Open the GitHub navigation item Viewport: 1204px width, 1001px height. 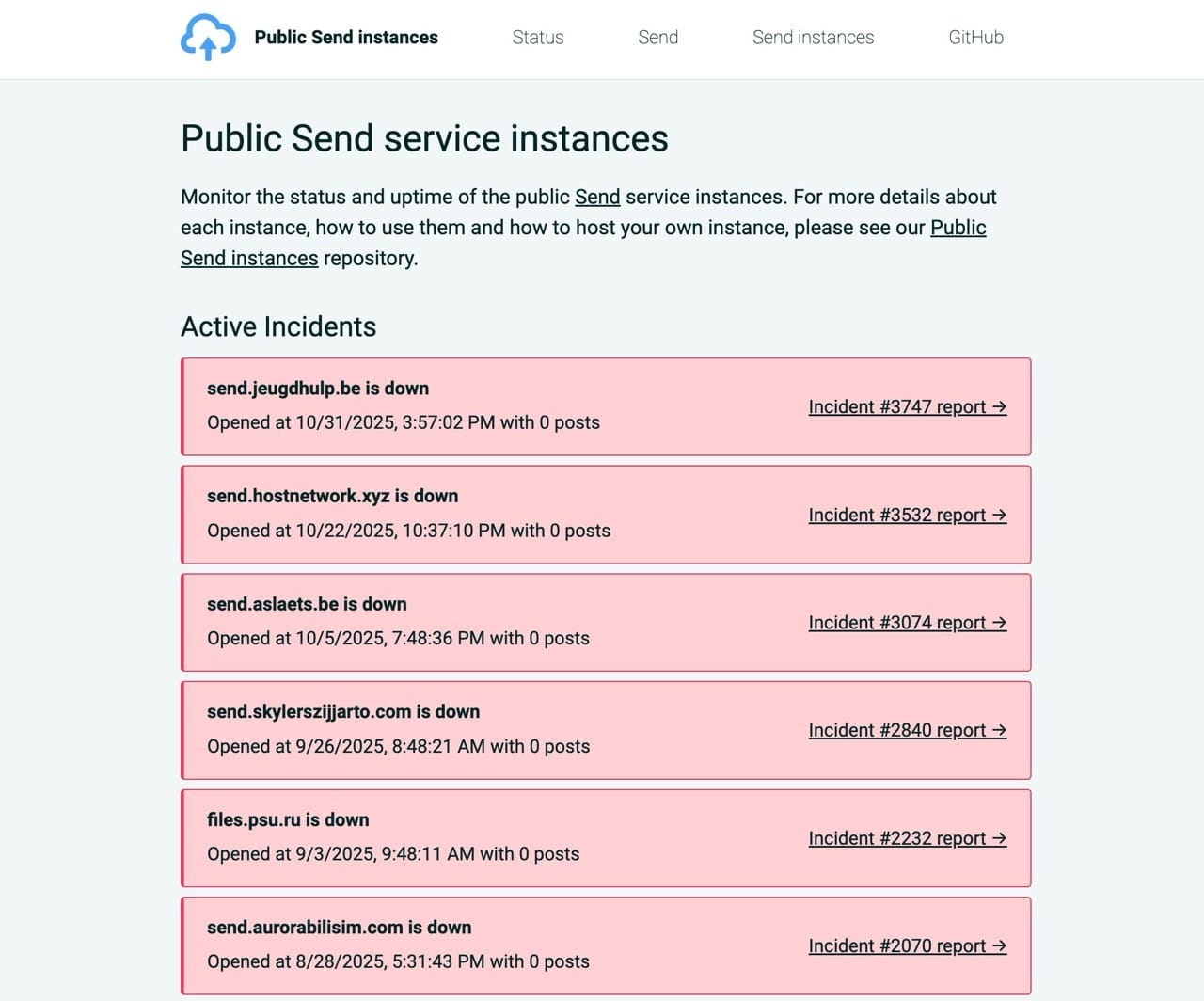click(975, 38)
